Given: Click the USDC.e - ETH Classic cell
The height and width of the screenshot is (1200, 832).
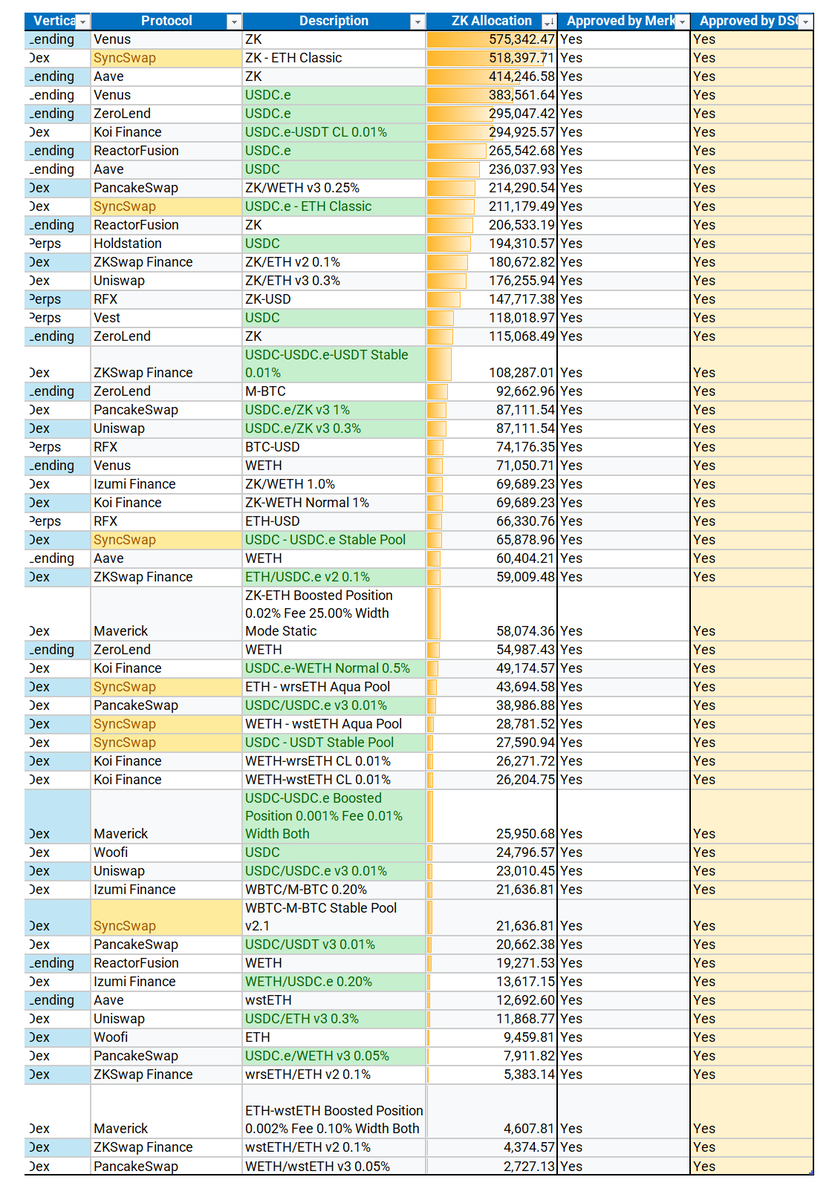Looking at the screenshot, I should (334, 206).
